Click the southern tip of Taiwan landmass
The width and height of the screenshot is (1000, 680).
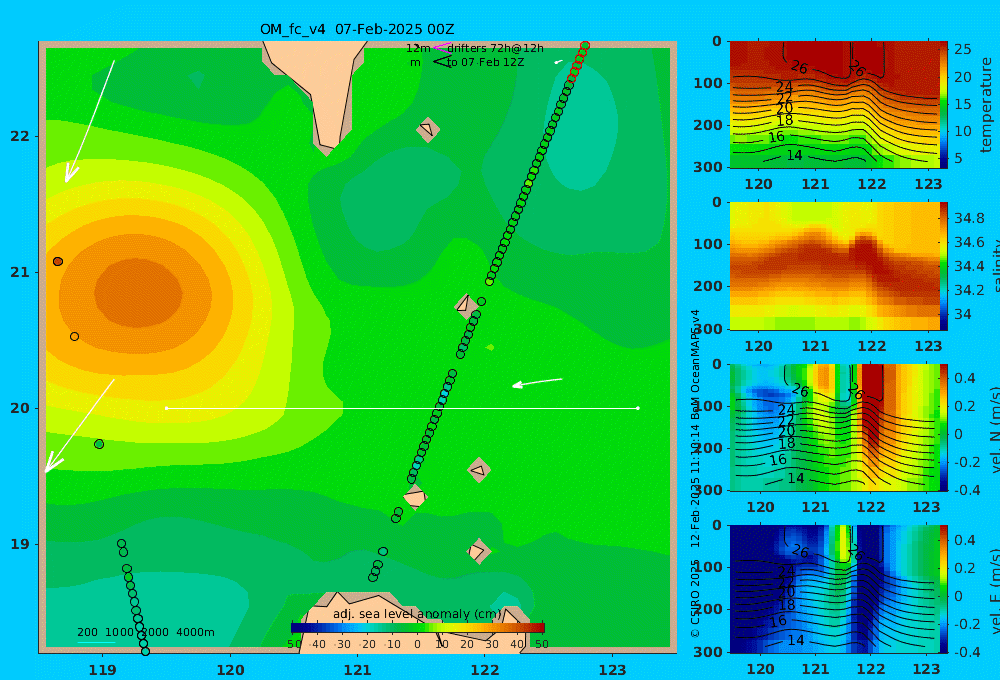pyautogui.click(x=327, y=149)
